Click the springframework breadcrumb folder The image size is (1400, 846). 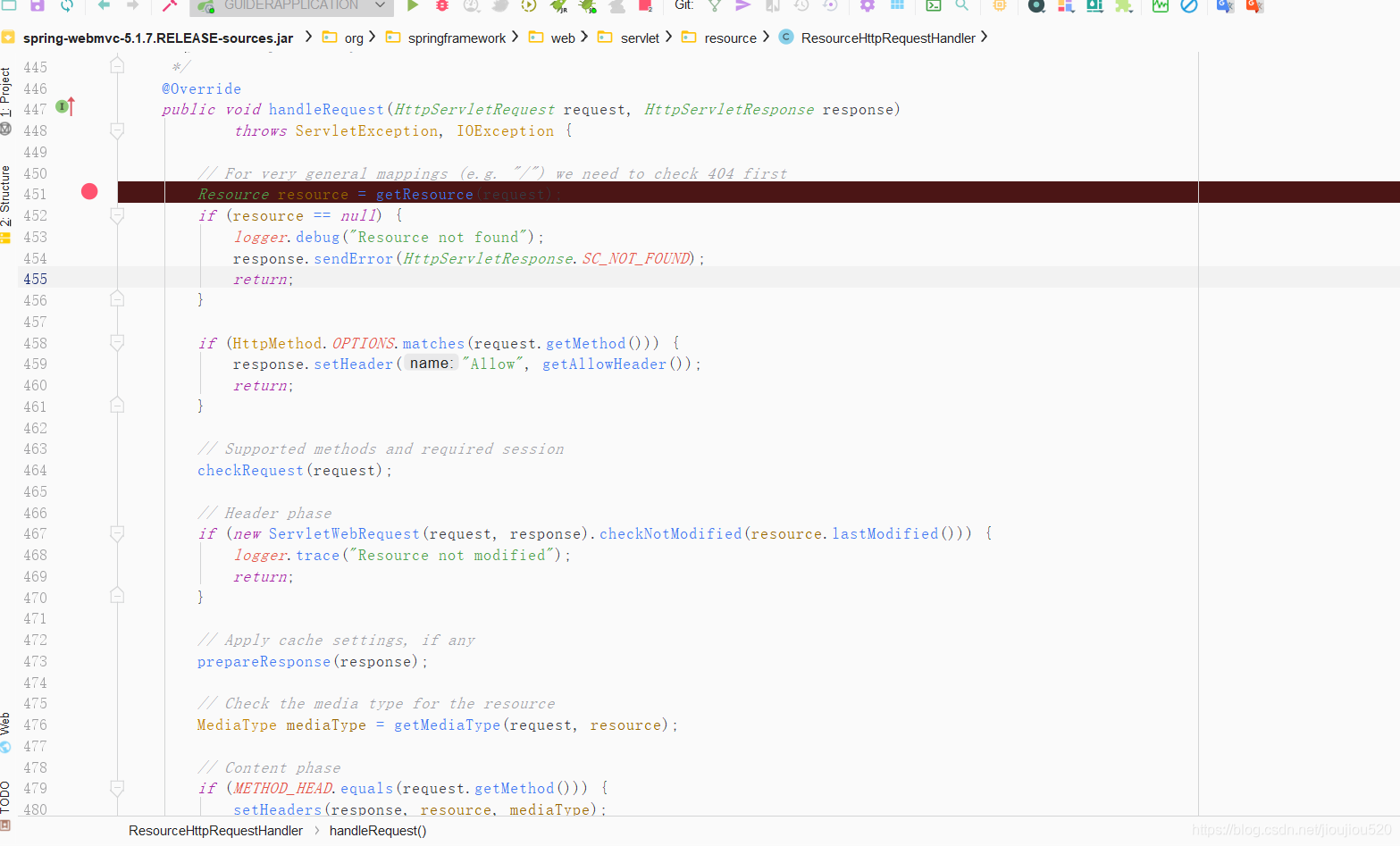click(457, 38)
